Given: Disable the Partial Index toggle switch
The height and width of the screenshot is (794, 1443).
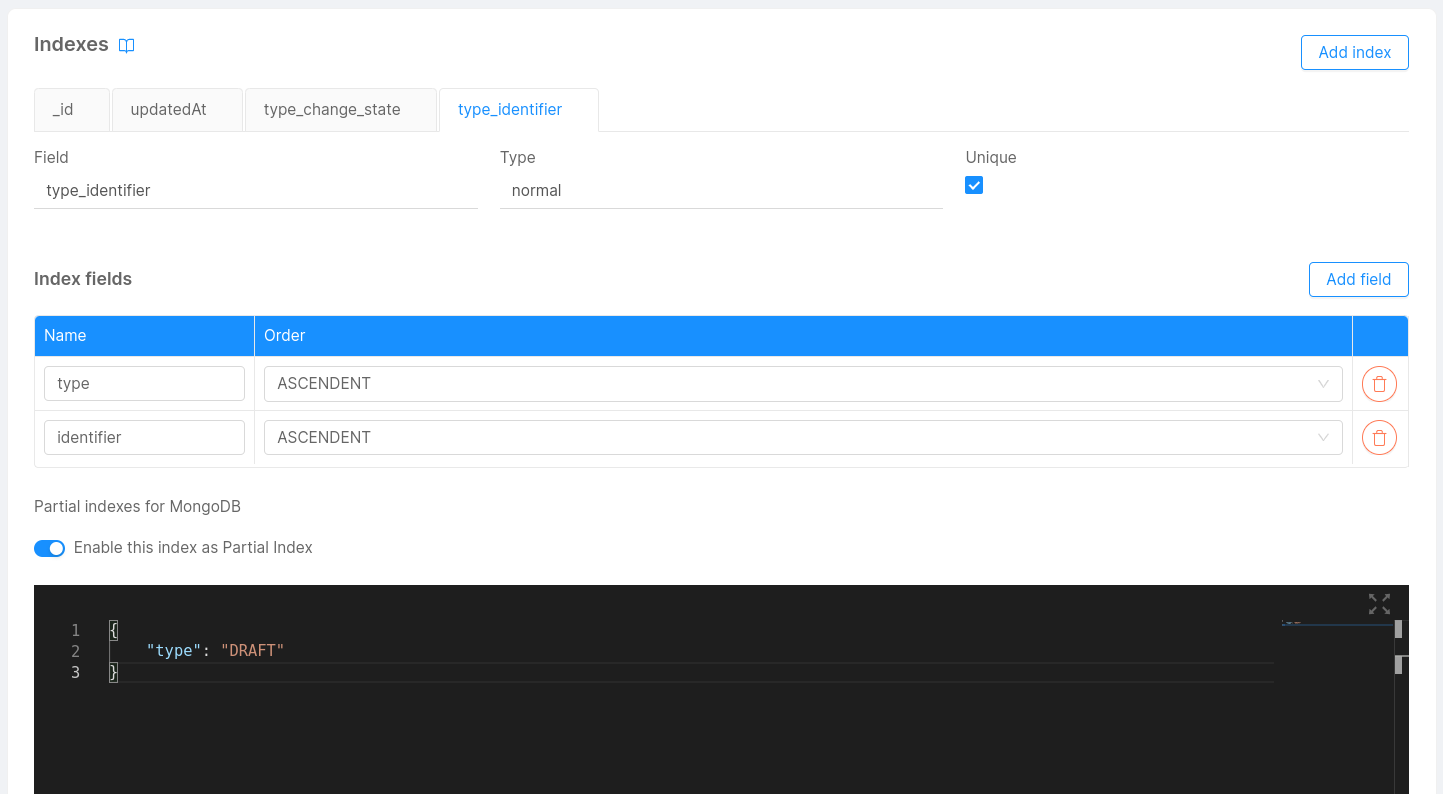Looking at the screenshot, I should (x=49, y=548).
